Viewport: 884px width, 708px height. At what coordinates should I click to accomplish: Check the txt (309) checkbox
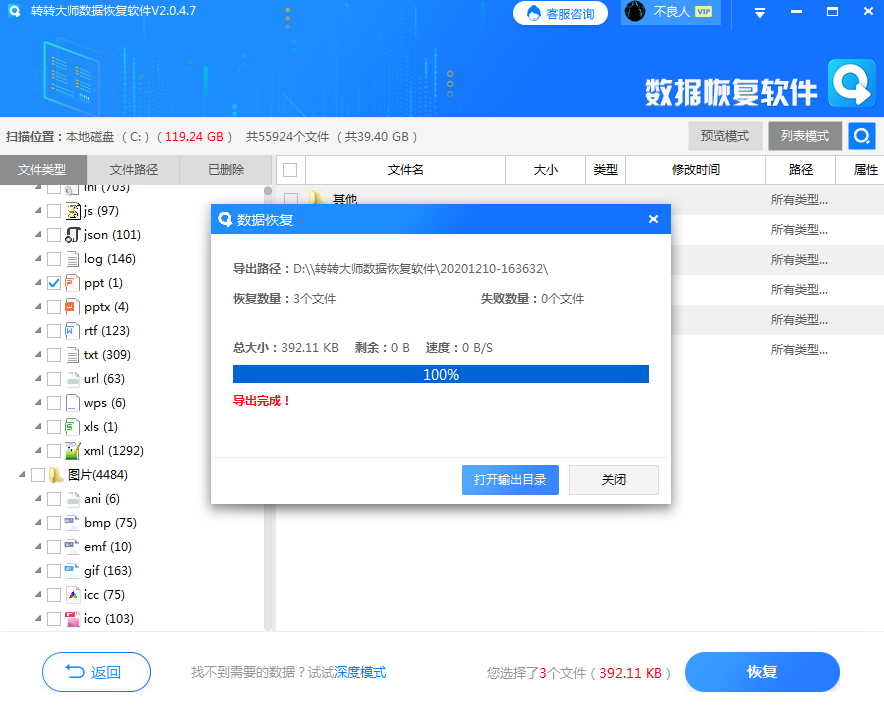(55, 354)
